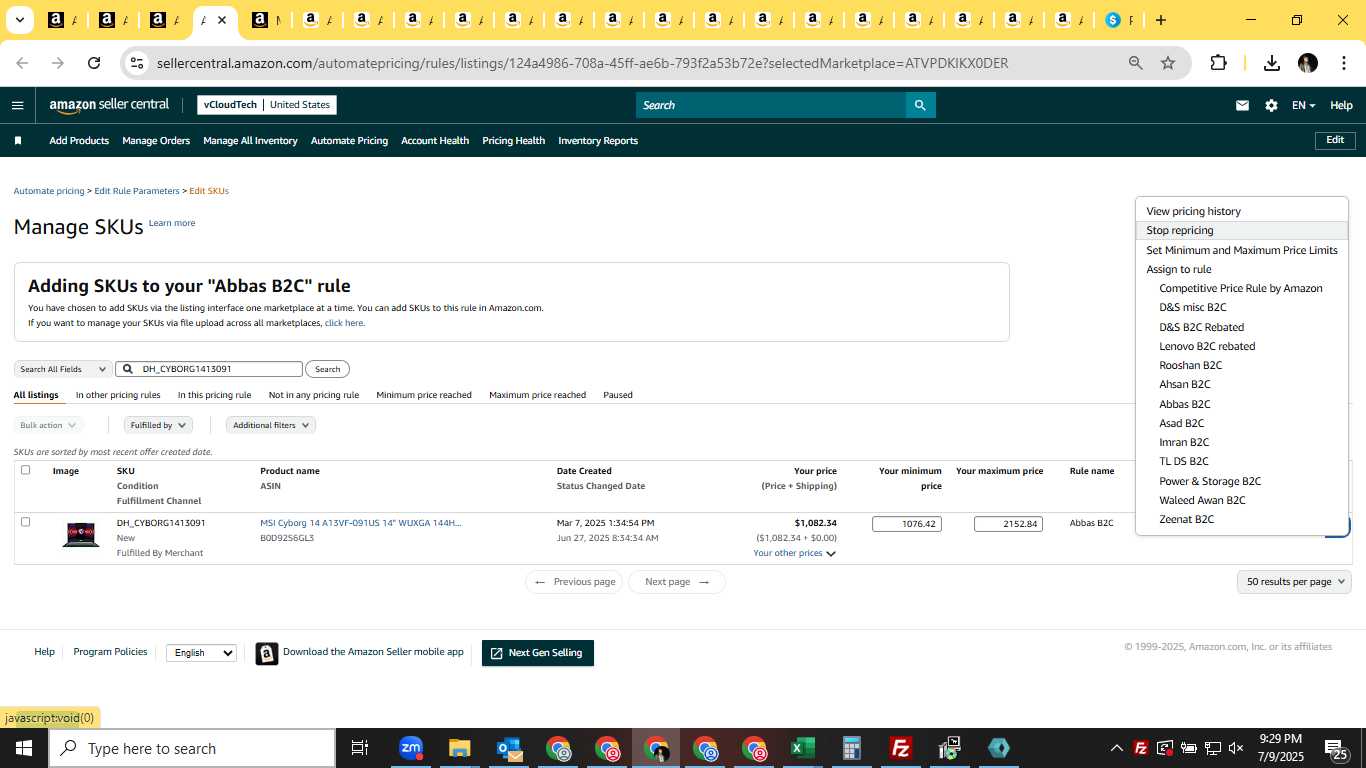Reload the page in Chrome
The width and height of the screenshot is (1366, 768).
pos(94,63)
